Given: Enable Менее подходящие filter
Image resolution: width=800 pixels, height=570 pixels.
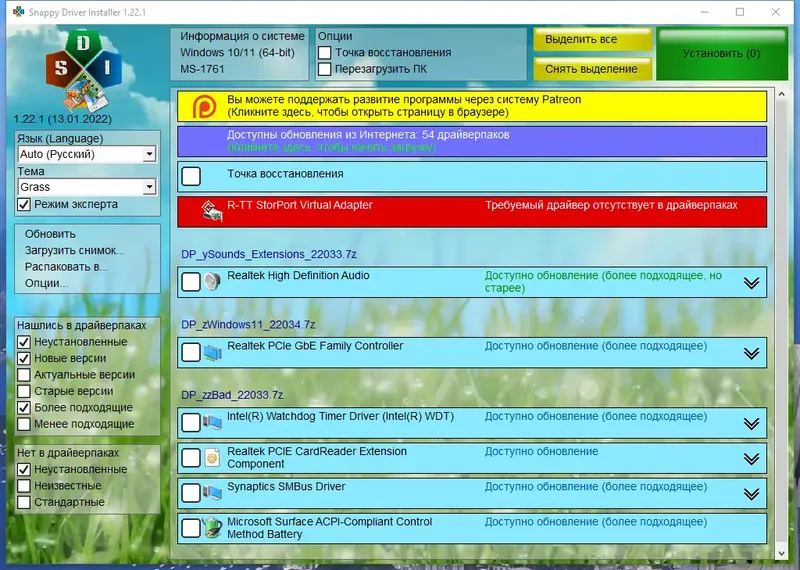Looking at the screenshot, I should click(x=23, y=424).
